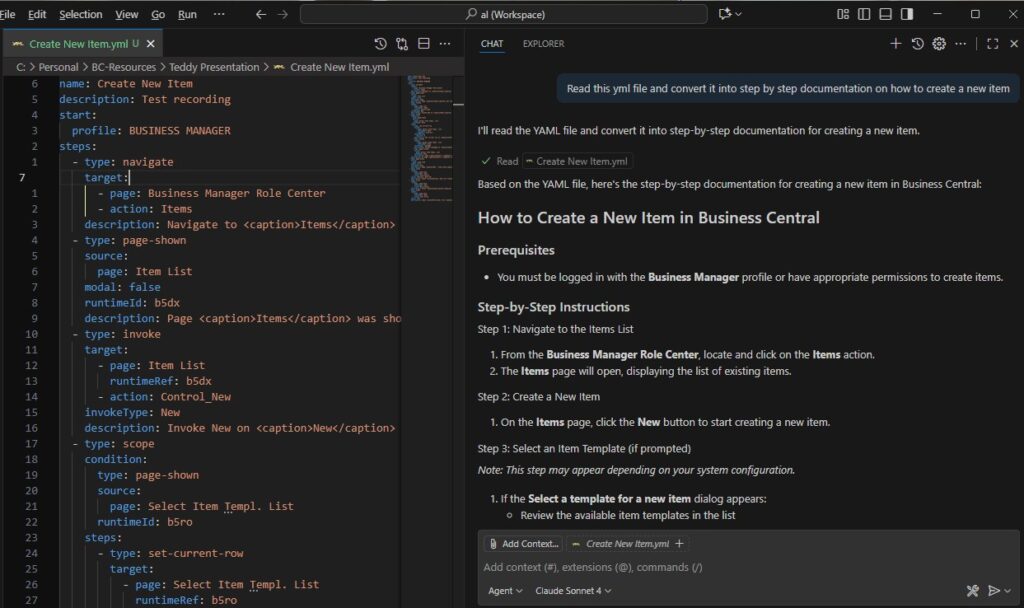Configure chat tools icon
Screen dimensions: 1024x608
972,590
